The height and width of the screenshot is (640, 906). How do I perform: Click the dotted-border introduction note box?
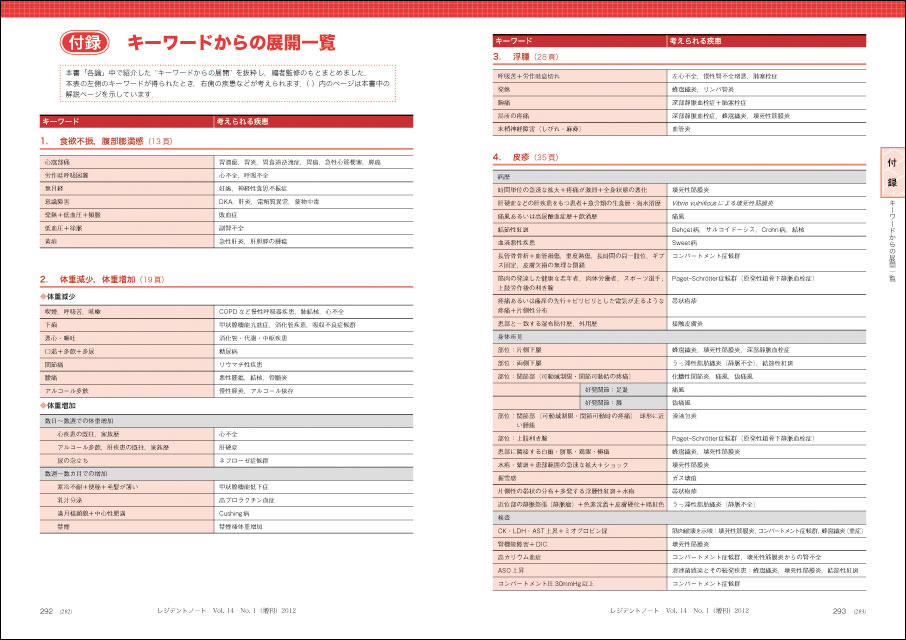pos(227,84)
